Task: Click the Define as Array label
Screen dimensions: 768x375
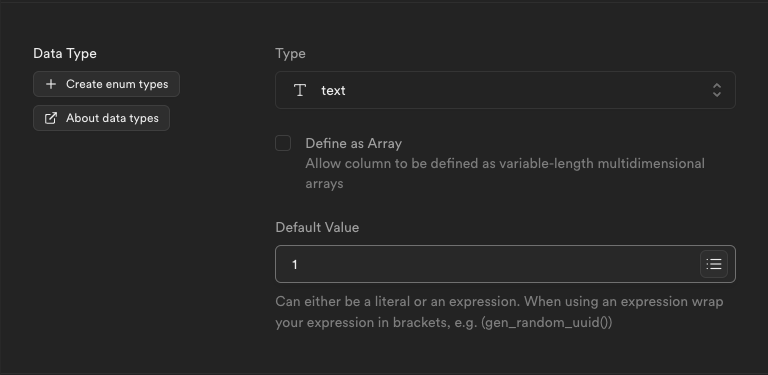Action: click(x=354, y=143)
